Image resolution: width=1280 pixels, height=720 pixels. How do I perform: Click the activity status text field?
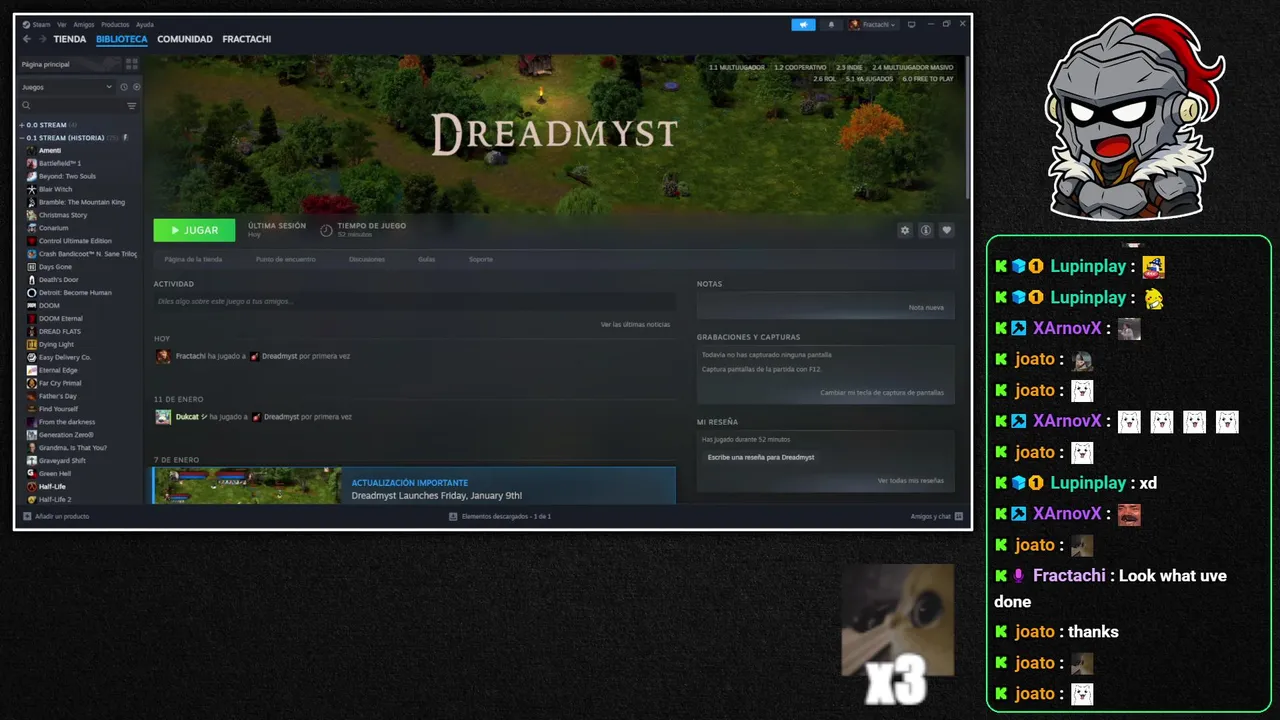click(x=414, y=301)
